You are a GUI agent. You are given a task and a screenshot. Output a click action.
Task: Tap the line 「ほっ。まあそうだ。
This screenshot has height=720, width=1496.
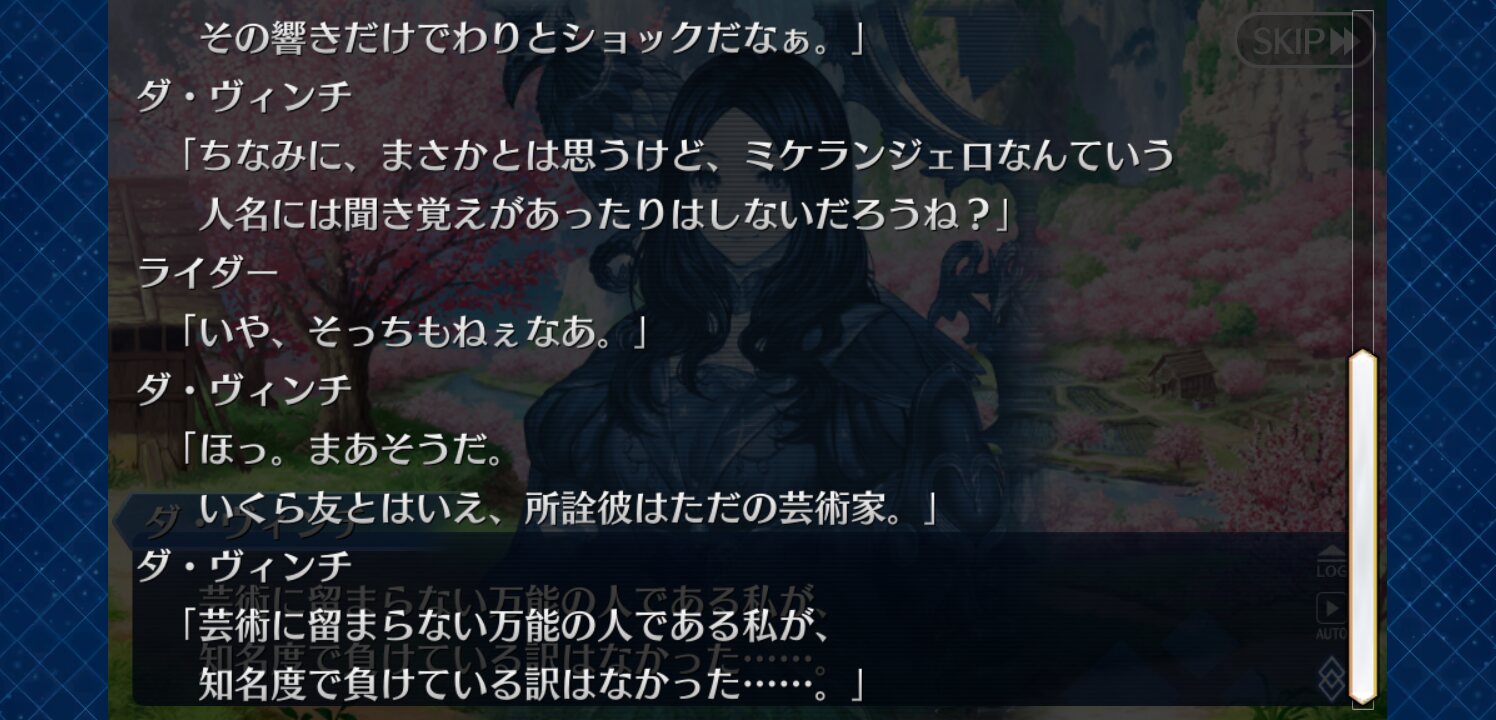(341, 451)
